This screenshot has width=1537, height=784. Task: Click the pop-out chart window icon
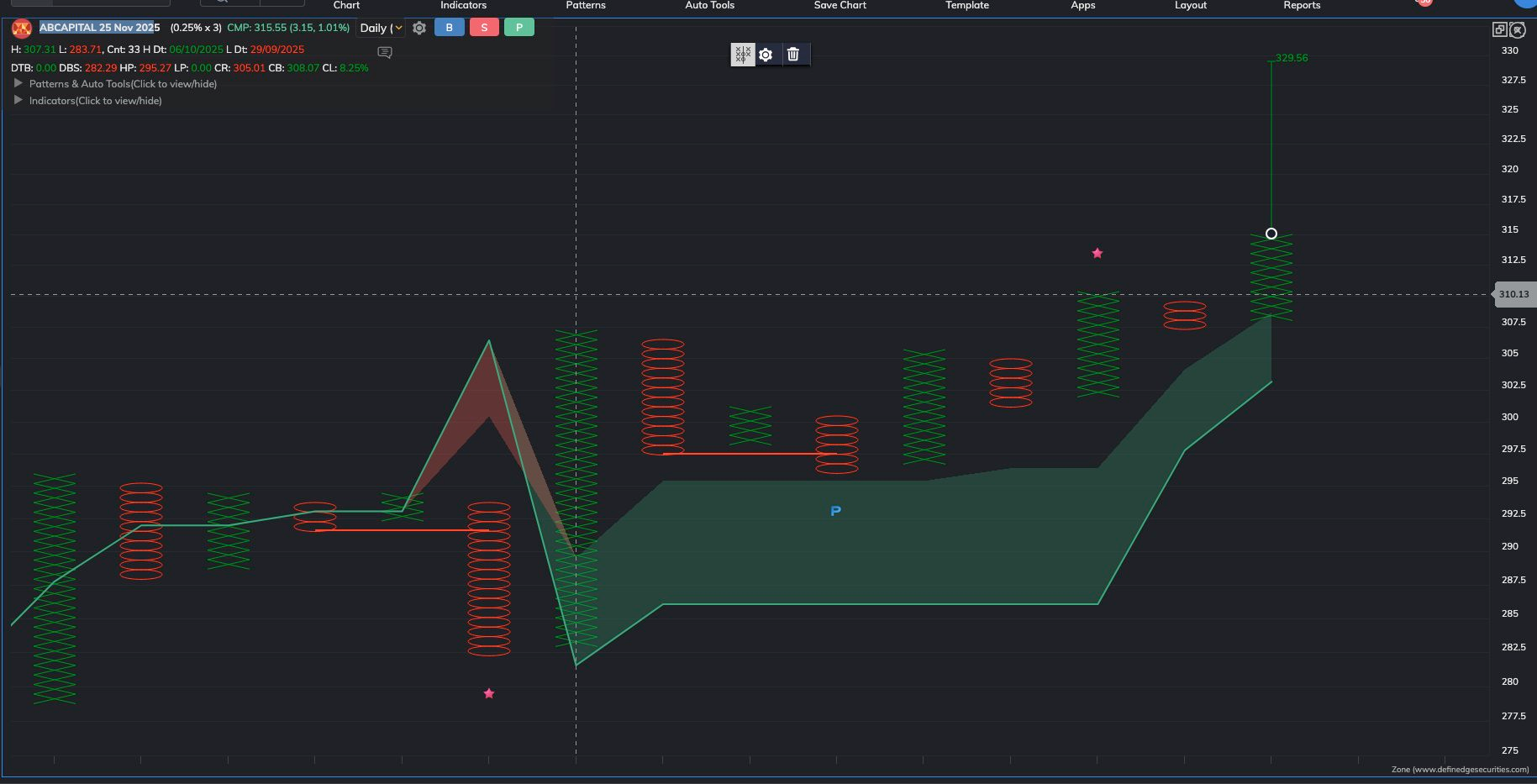click(1499, 29)
